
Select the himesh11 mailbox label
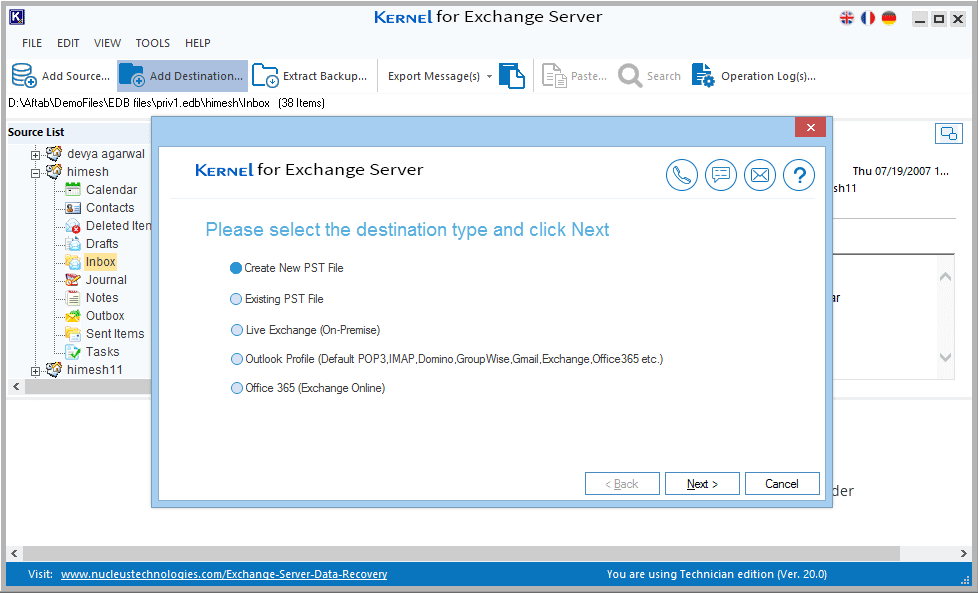click(95, 370)
